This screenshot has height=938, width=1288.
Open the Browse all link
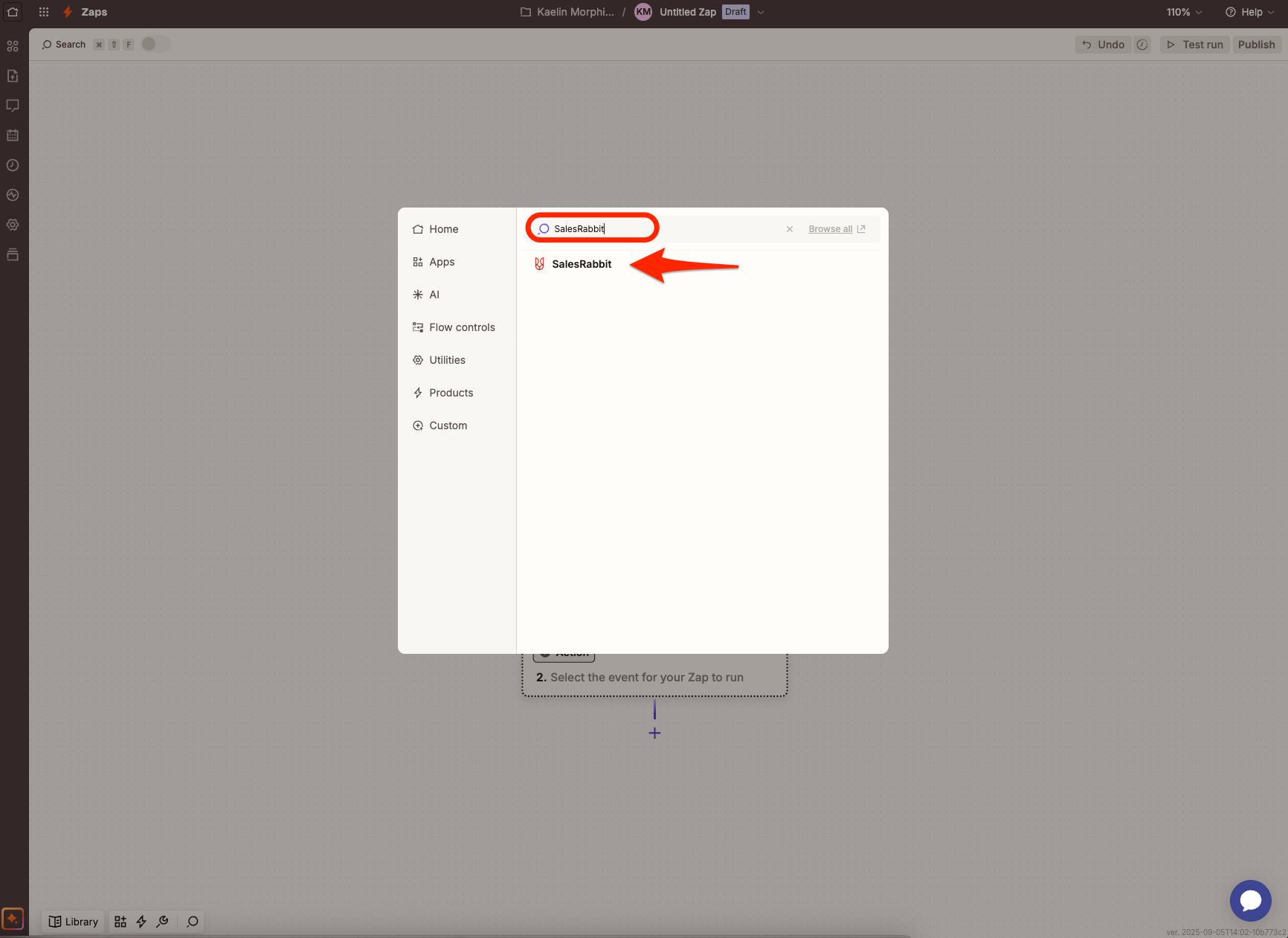click(830, 228)
